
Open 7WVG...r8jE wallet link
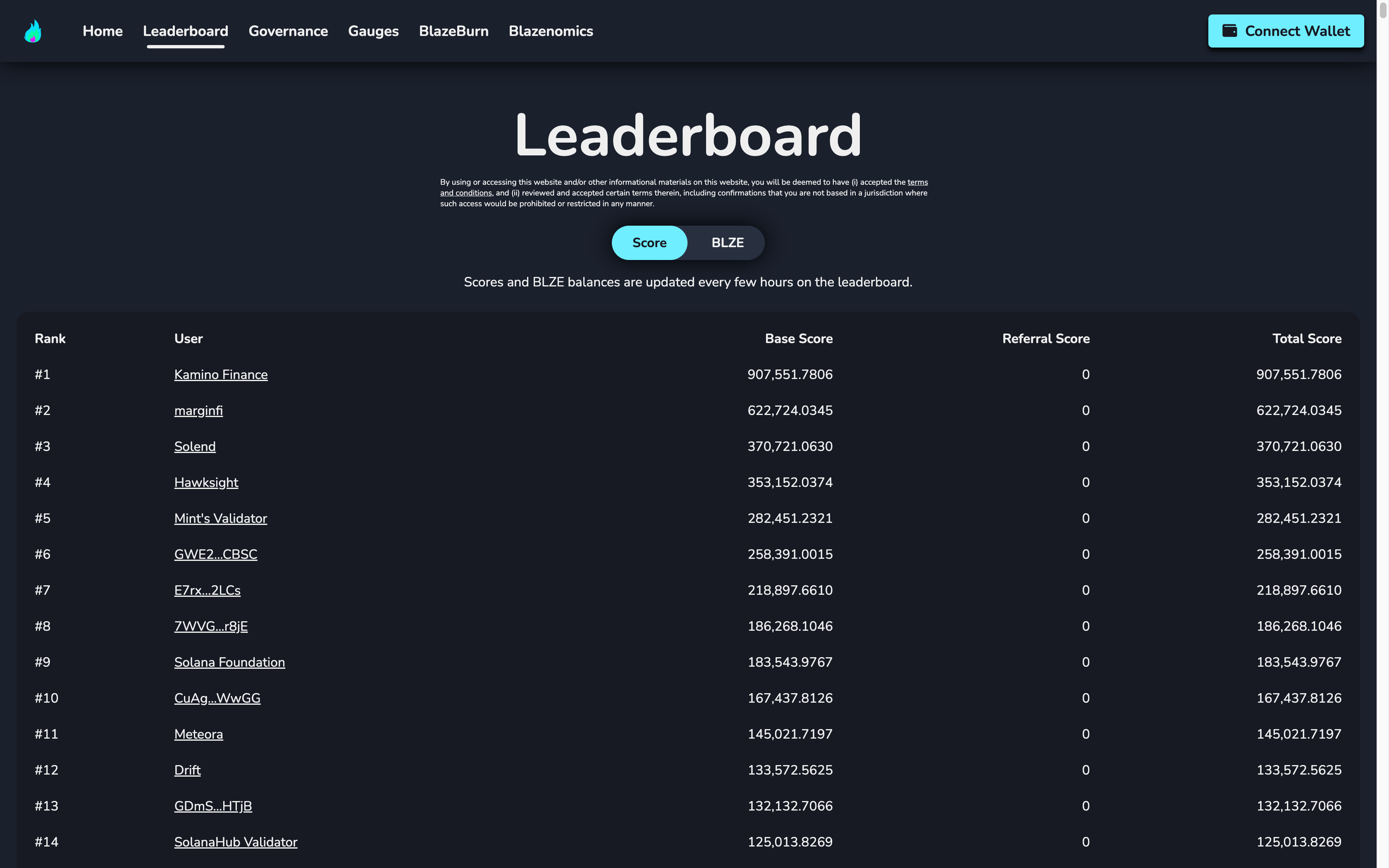(x=211, y=626)
